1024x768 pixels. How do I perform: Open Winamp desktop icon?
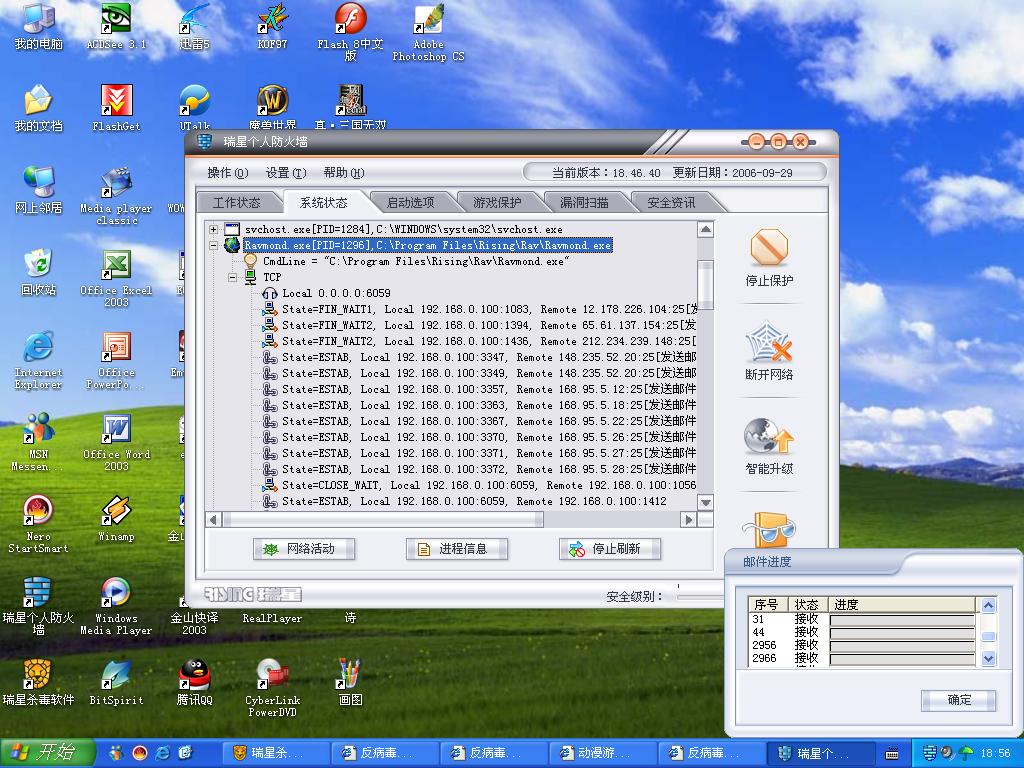click(x=116, y=519)
